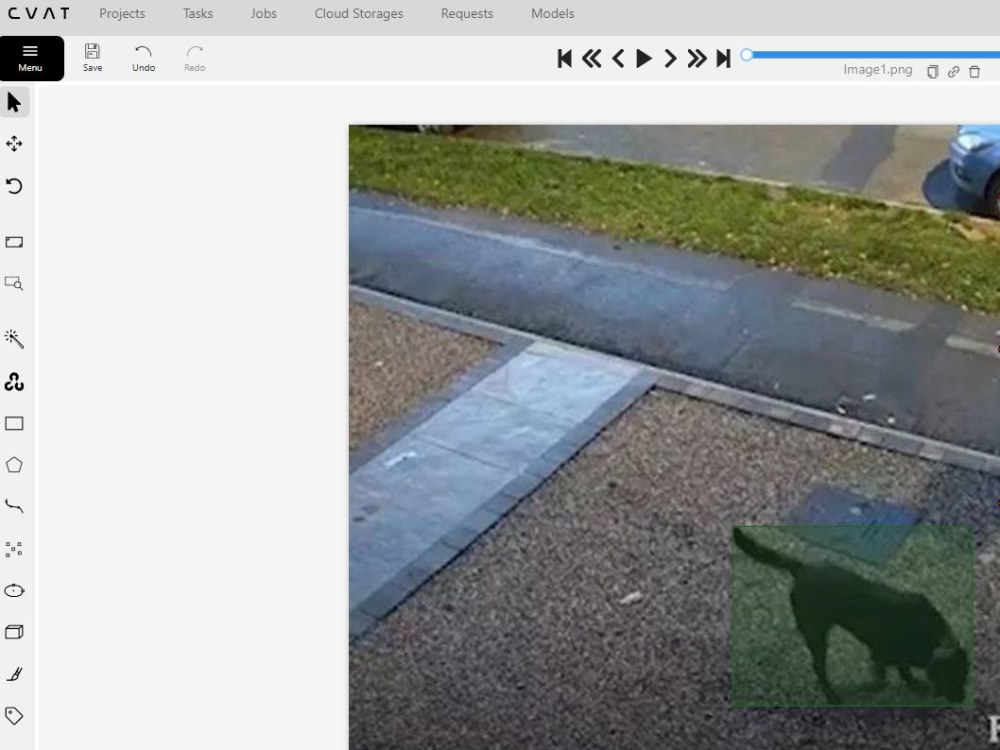Viewport: 1000px width, 750px height.
Task: Rotate the image with rotate icon
Action: (x=14, y=186)
